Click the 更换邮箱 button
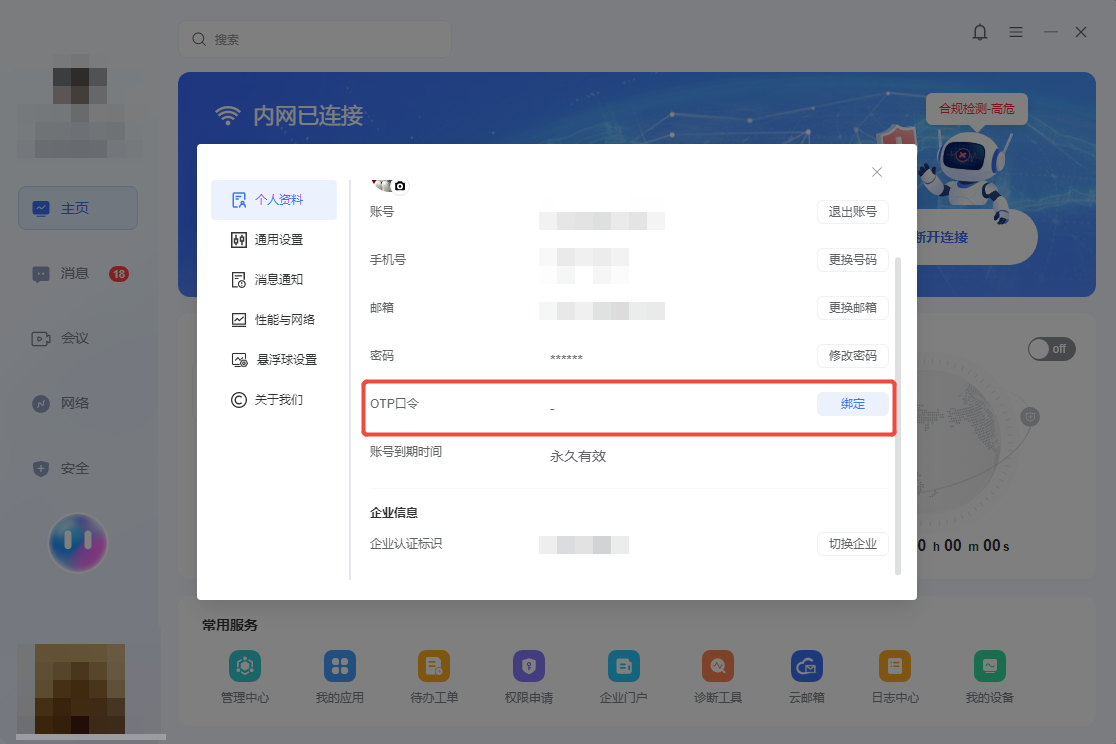 pos(853,308)
